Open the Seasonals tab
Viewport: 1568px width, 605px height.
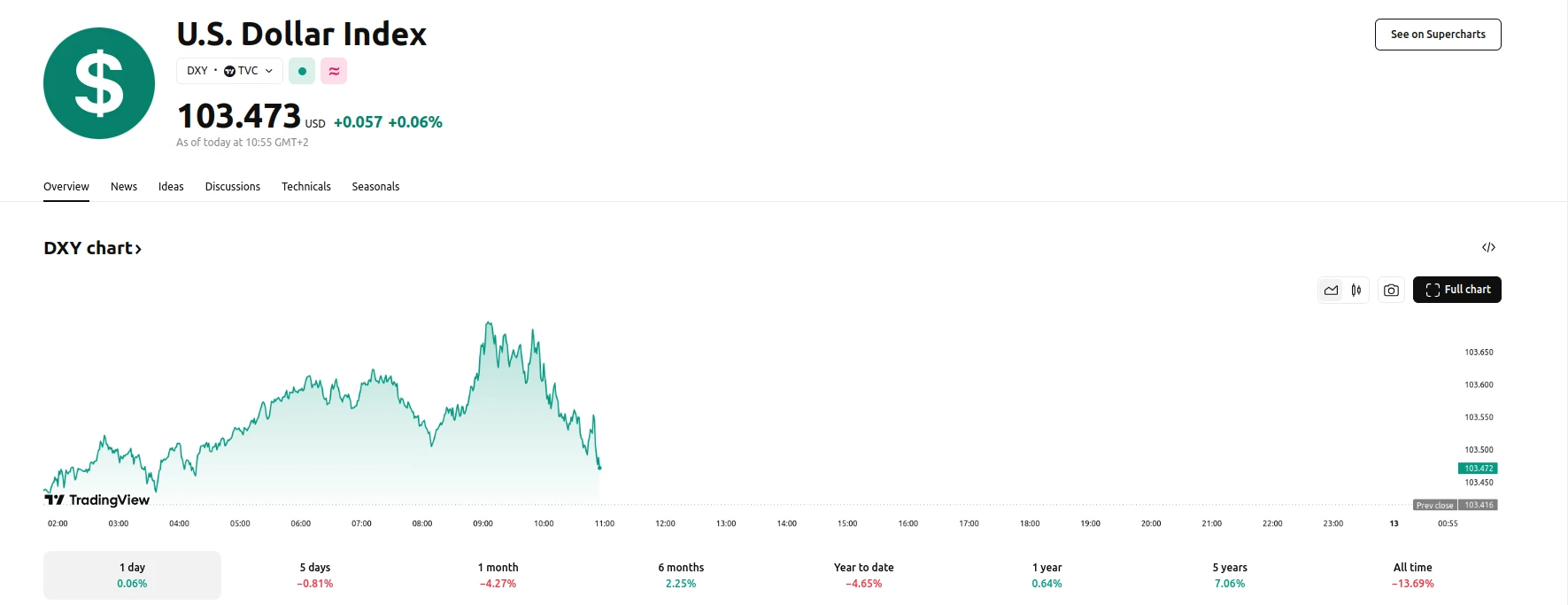pos(375,186)
